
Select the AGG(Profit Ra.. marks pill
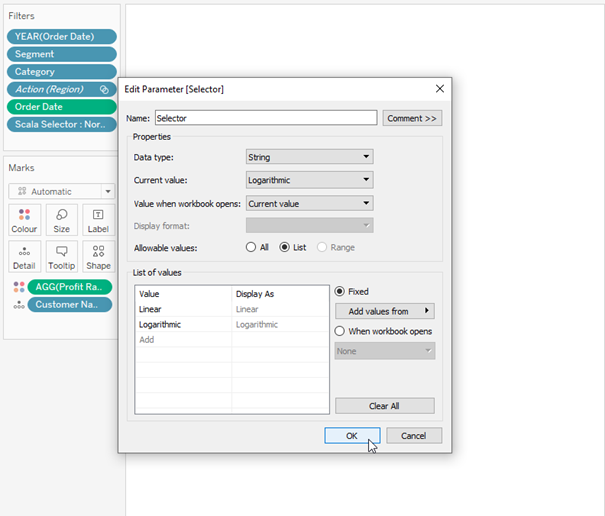[x=70, y=287]
